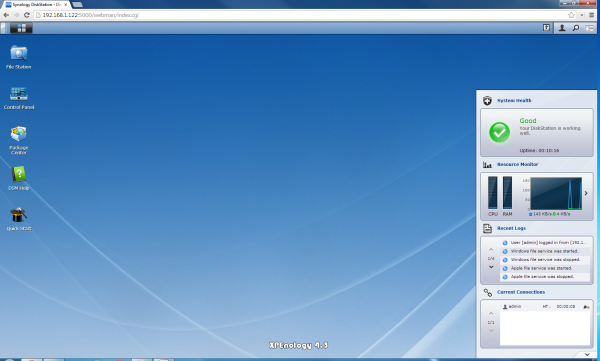Open the Quick Start wizard icon
Image resolution: width=600 pixels, height=361 pixels.
click(19, 219)
